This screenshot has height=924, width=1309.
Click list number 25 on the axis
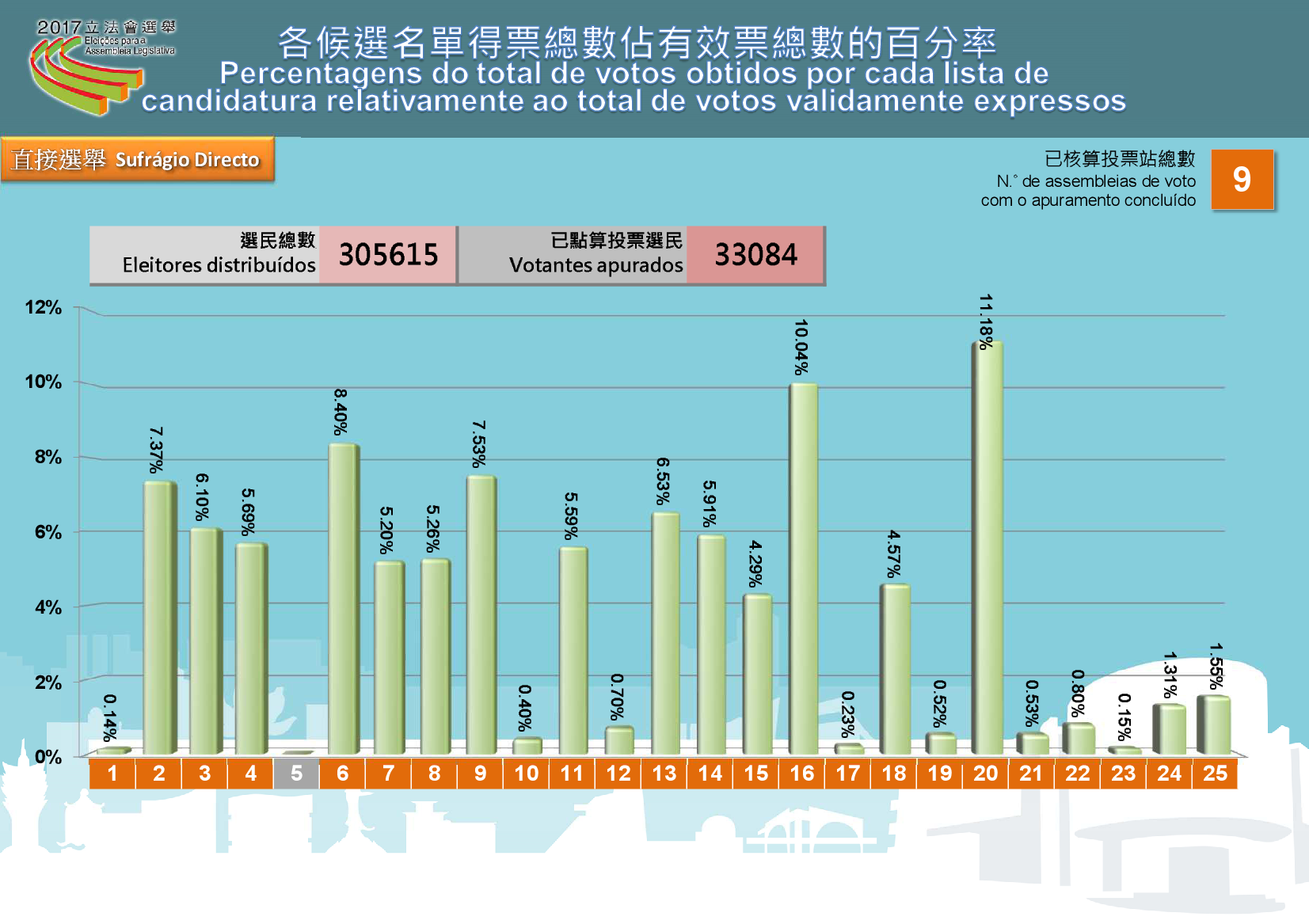pos(1215,774)
